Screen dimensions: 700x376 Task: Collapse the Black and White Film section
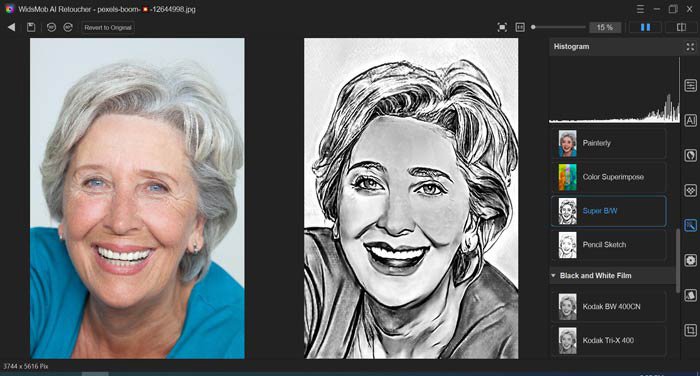coord(553,276)
